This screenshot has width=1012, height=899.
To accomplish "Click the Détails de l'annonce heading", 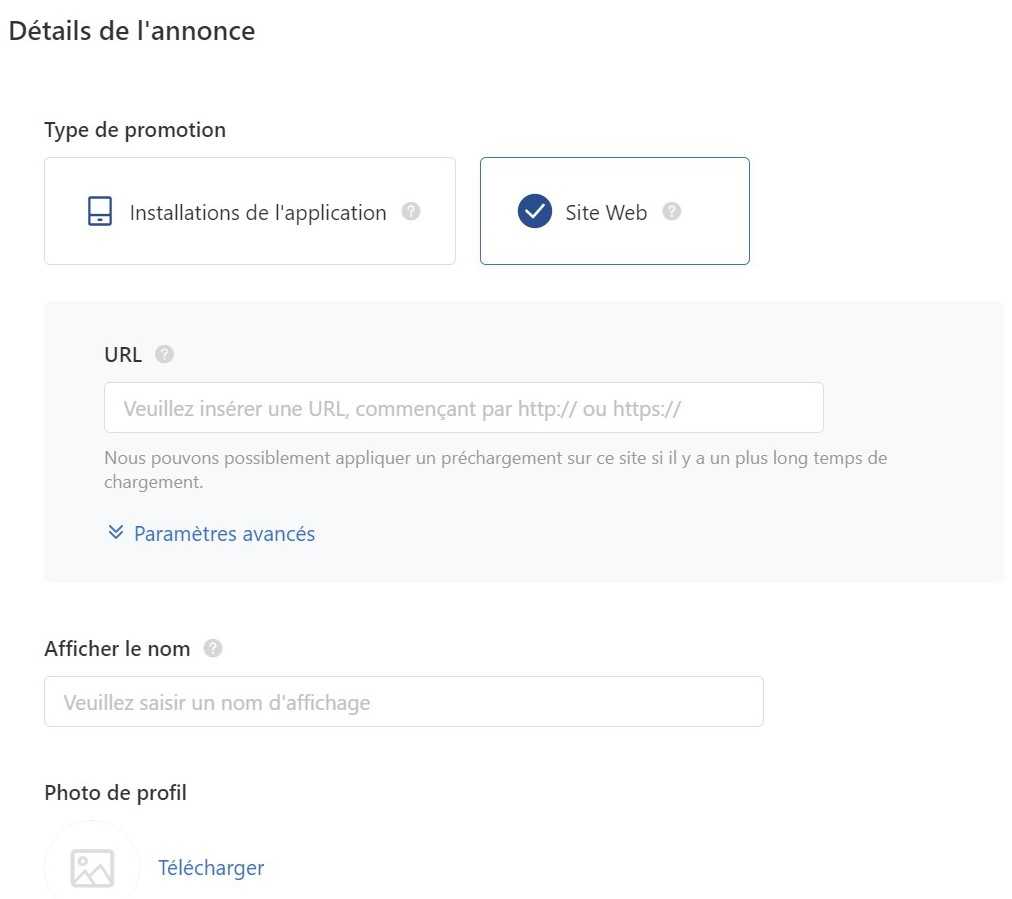I will (x=132, y=31).
